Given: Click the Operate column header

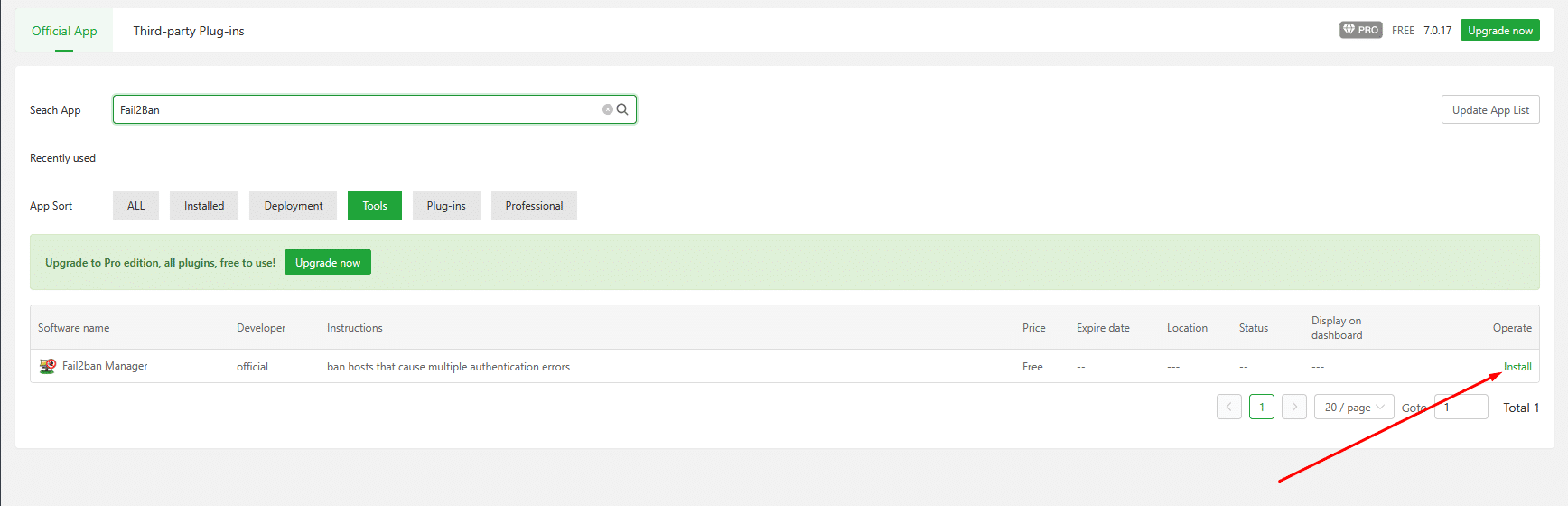Looking at the screenshot, I should [x=1512, y=327].
